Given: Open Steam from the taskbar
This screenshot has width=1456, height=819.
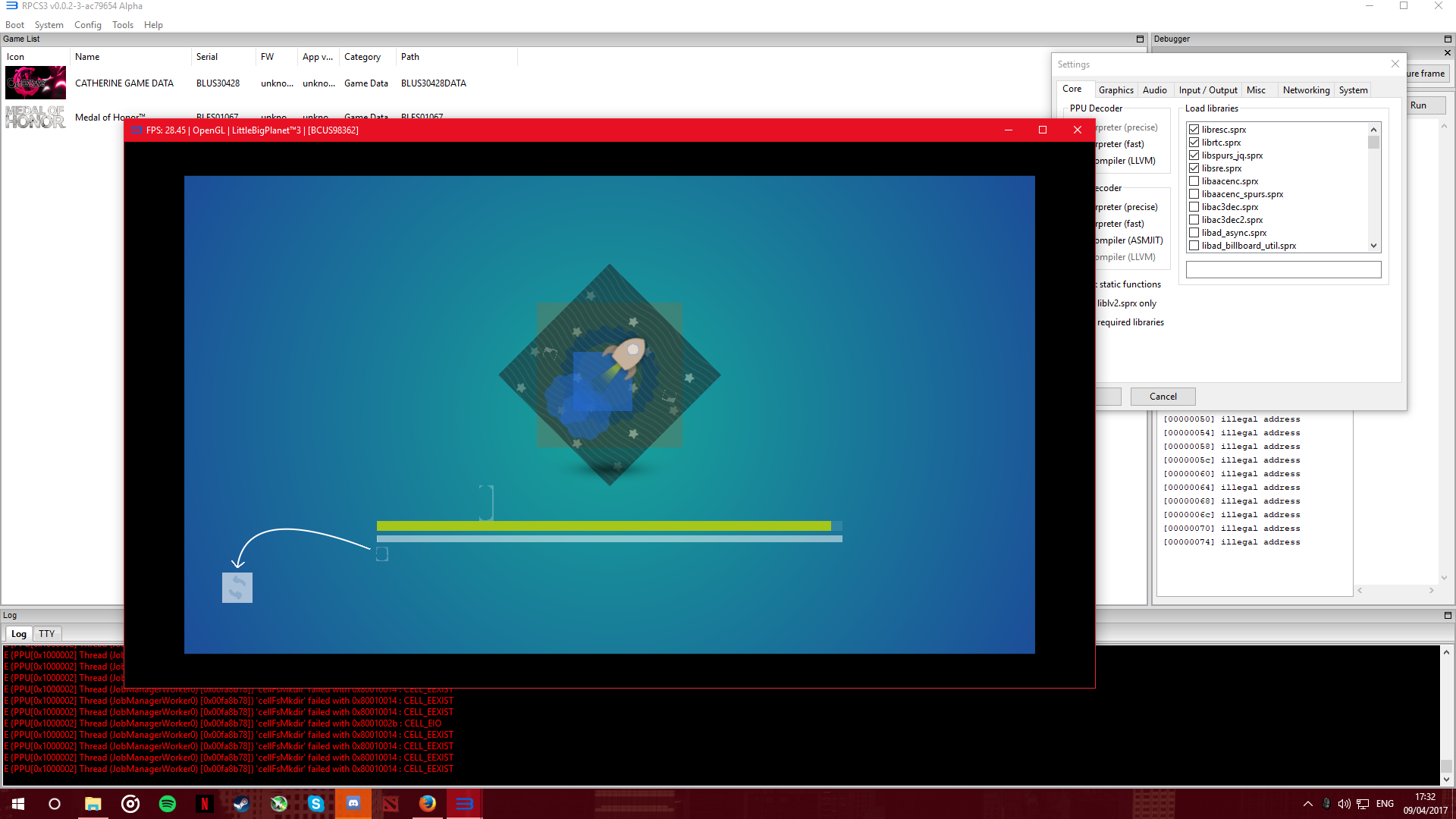Looking at the screenshot, I should click(241, 804).
